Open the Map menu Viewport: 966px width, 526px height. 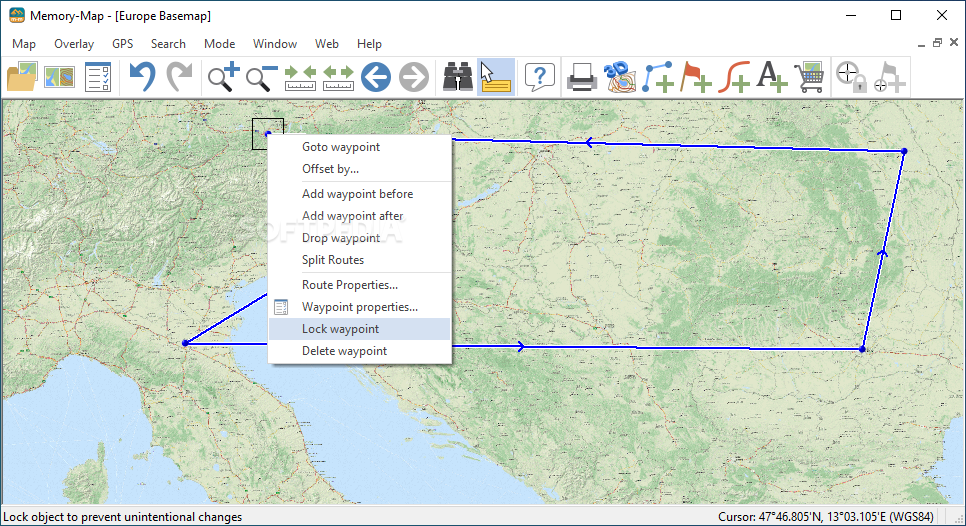coord(24,44)
